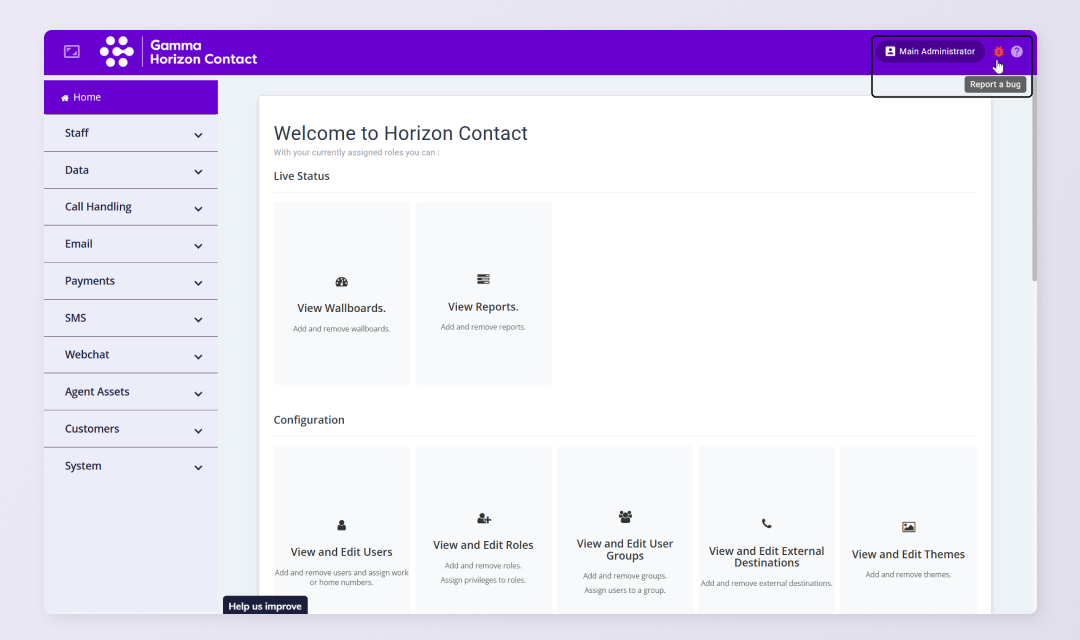Image resolution: width=1080 pixels, height=640 pixels.
Task: Click the View Wallboards dashboard icon
Action: [341, 282]
